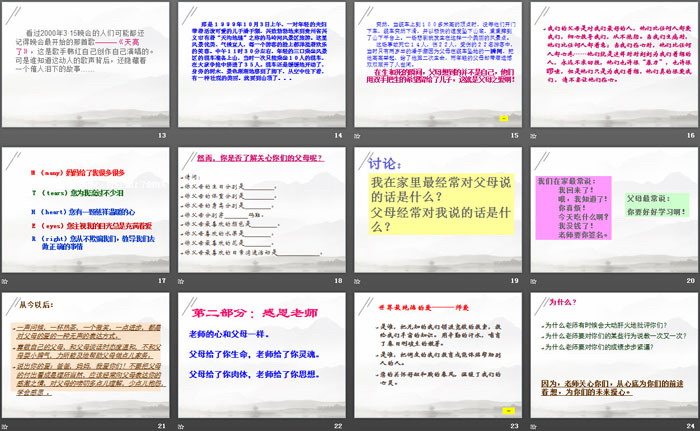Click slide number label 14
Screen dimensions: 700x431
click(338, 135)
